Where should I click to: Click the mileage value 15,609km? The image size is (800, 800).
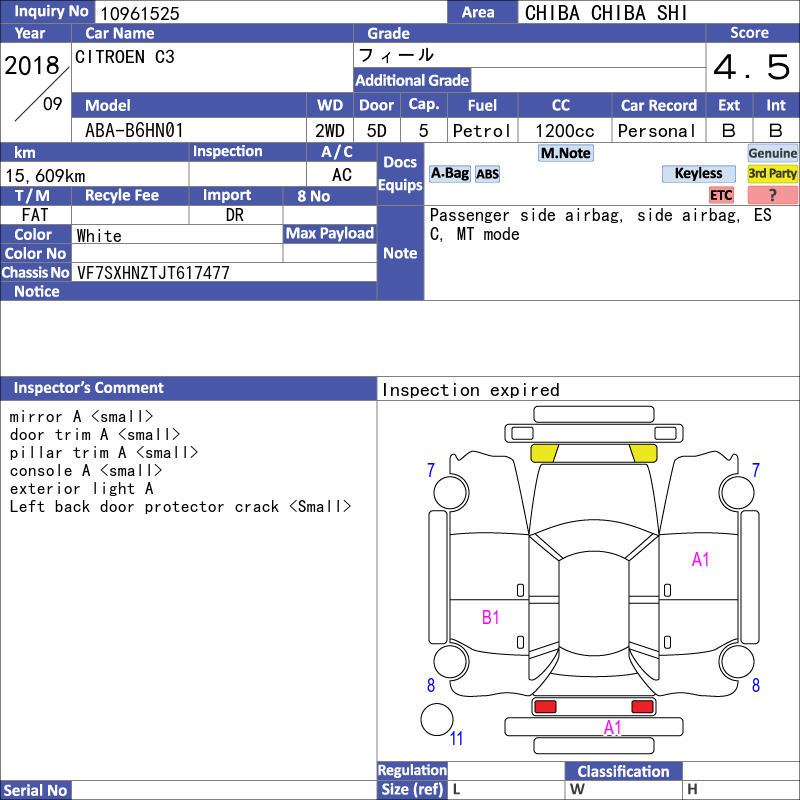point(45,176)
